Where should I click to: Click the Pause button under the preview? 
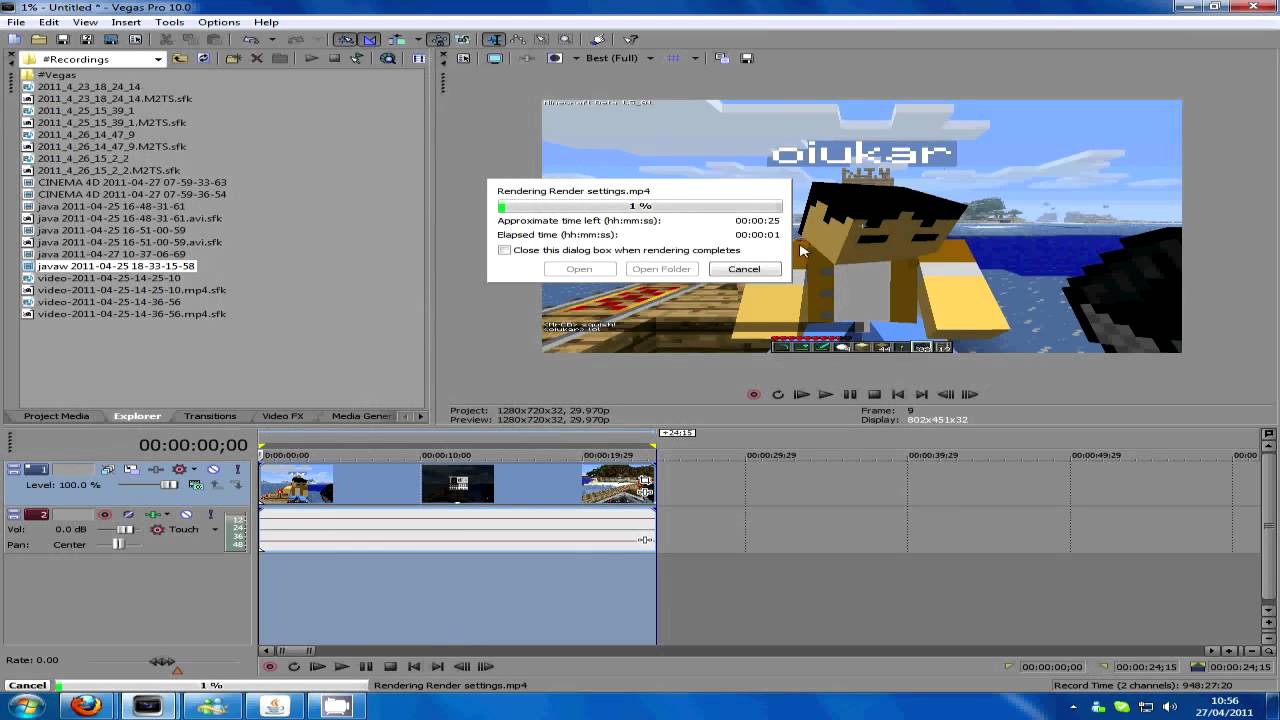point(850,394)
